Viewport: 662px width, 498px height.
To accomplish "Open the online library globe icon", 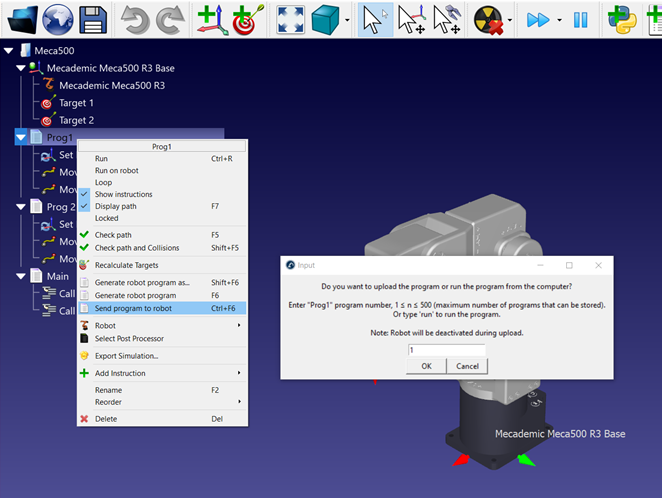I will click(x=58, y=18).
